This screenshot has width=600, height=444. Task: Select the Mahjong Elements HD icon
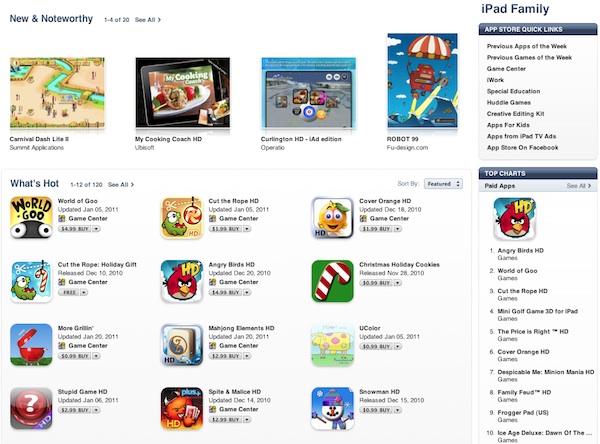[182, 345]
